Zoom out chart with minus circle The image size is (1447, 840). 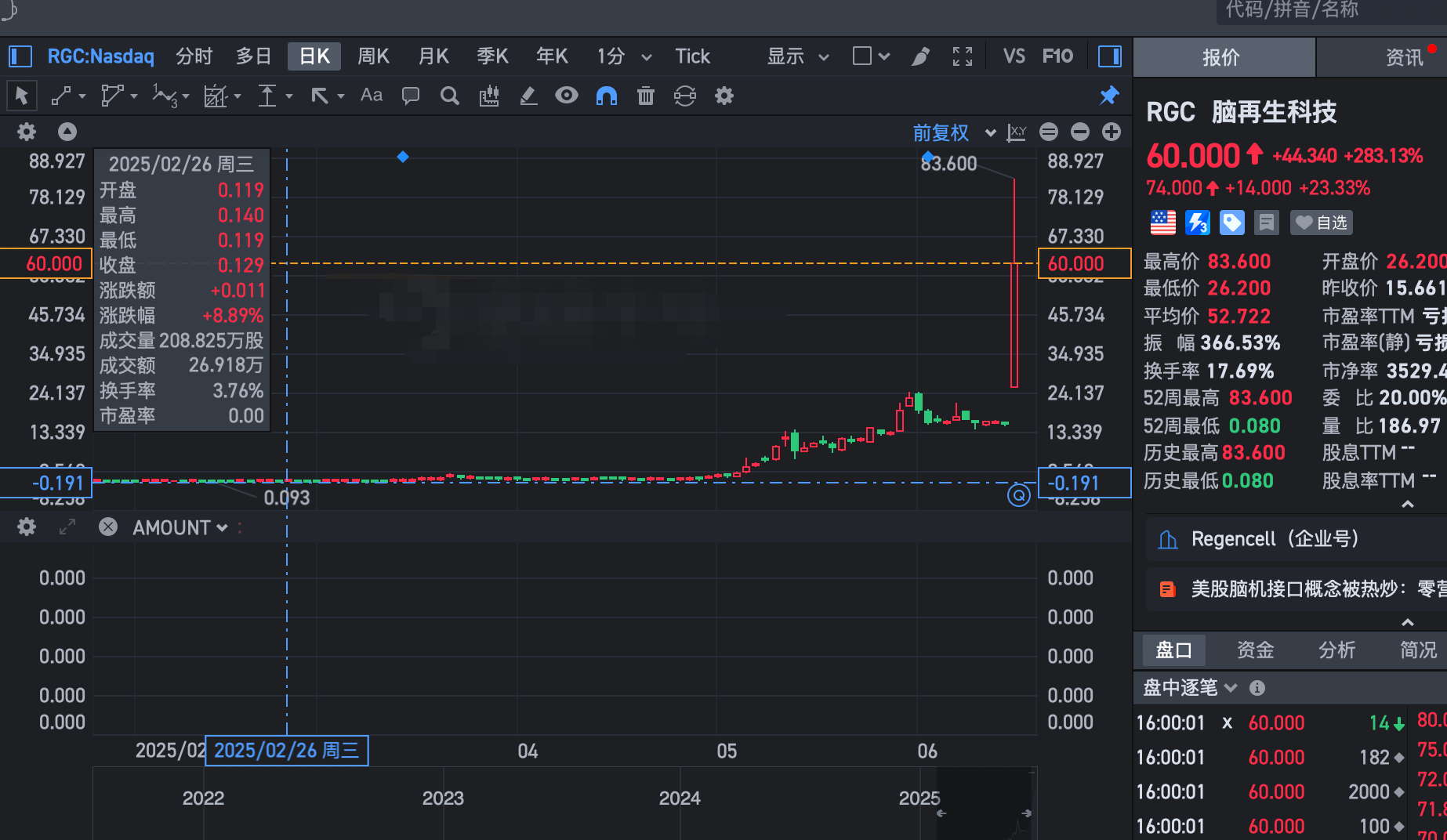1080,132
